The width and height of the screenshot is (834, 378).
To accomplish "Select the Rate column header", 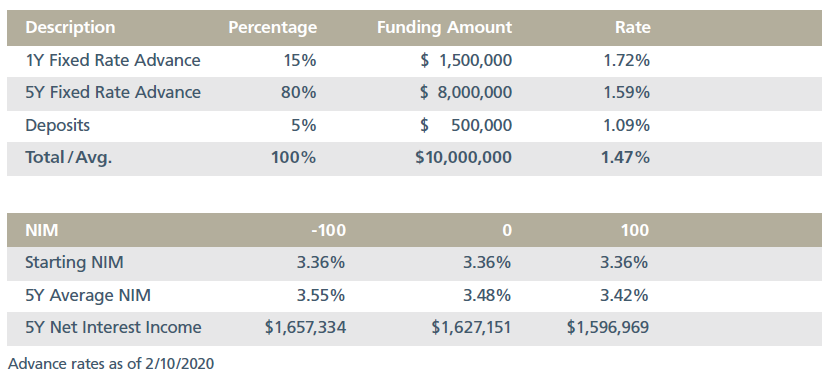I will pos(632,28).
